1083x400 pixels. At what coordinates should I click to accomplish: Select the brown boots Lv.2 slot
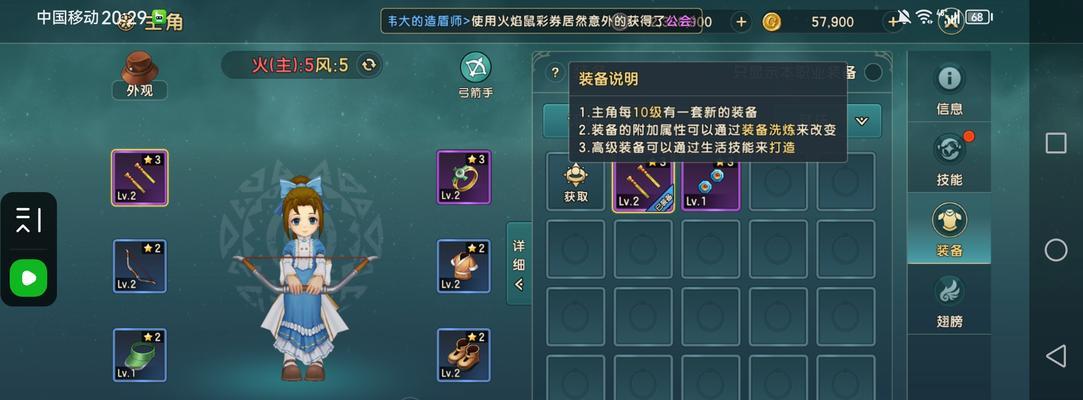coord(463,355)
